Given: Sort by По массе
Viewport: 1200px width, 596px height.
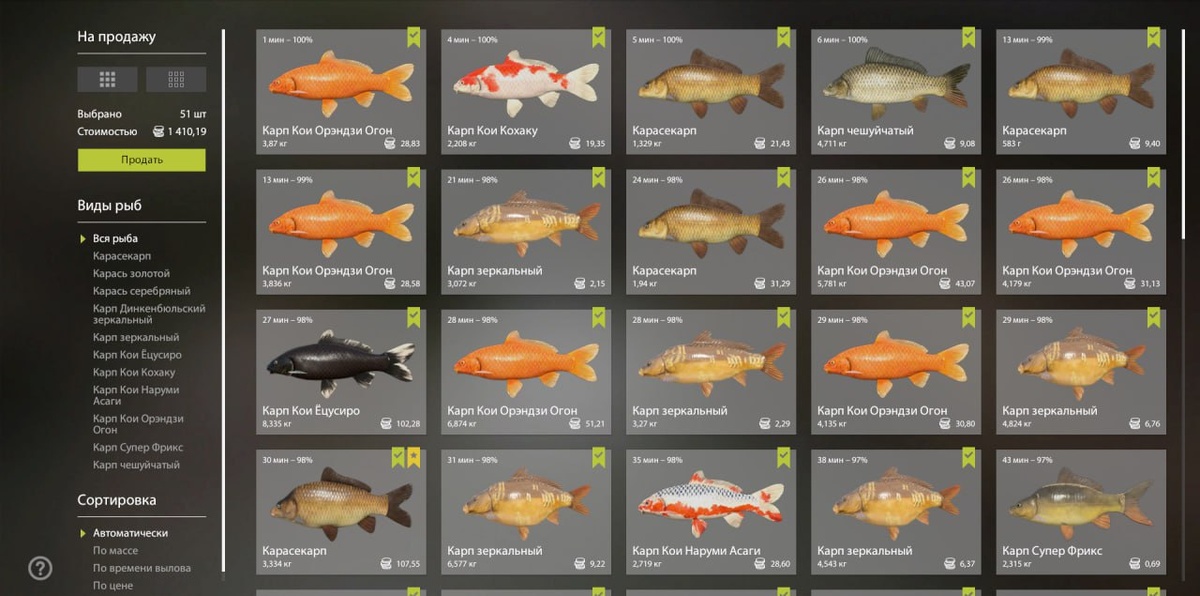Looking at the screenshot, I should (115, 551).
